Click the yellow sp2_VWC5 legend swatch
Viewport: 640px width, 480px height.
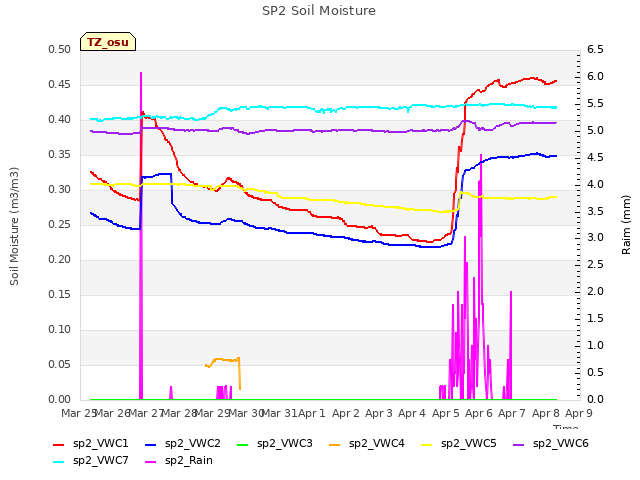tap(427, 444)
